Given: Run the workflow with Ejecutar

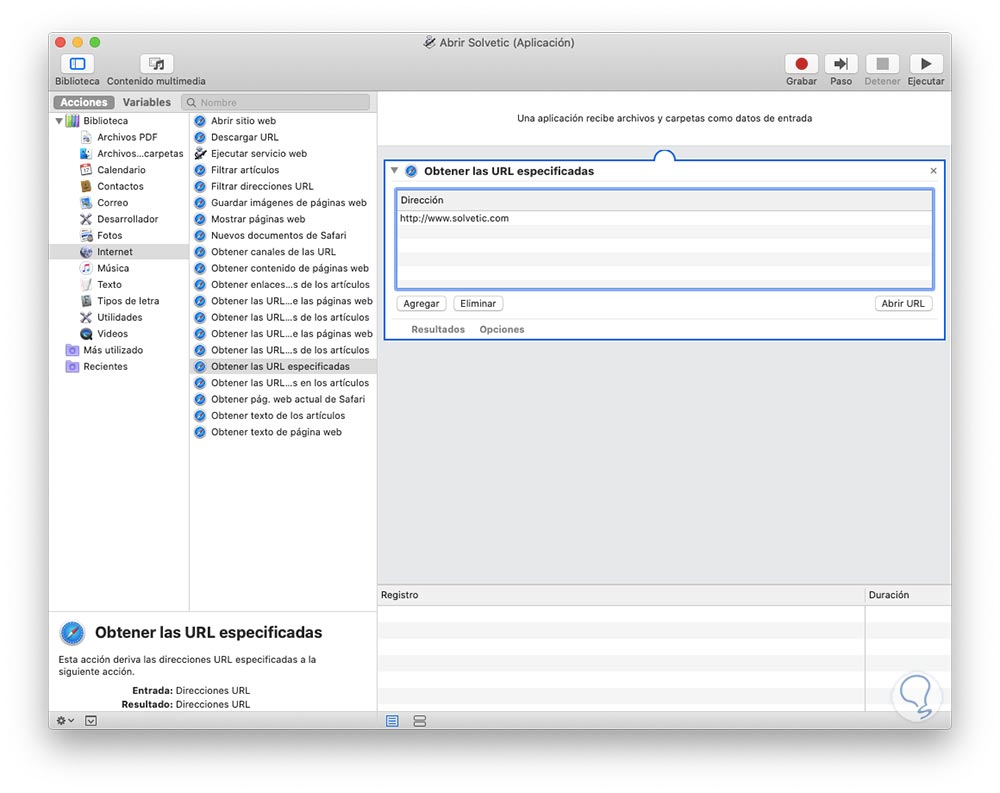Looking at the screenshot, I should tap(925, 64).
